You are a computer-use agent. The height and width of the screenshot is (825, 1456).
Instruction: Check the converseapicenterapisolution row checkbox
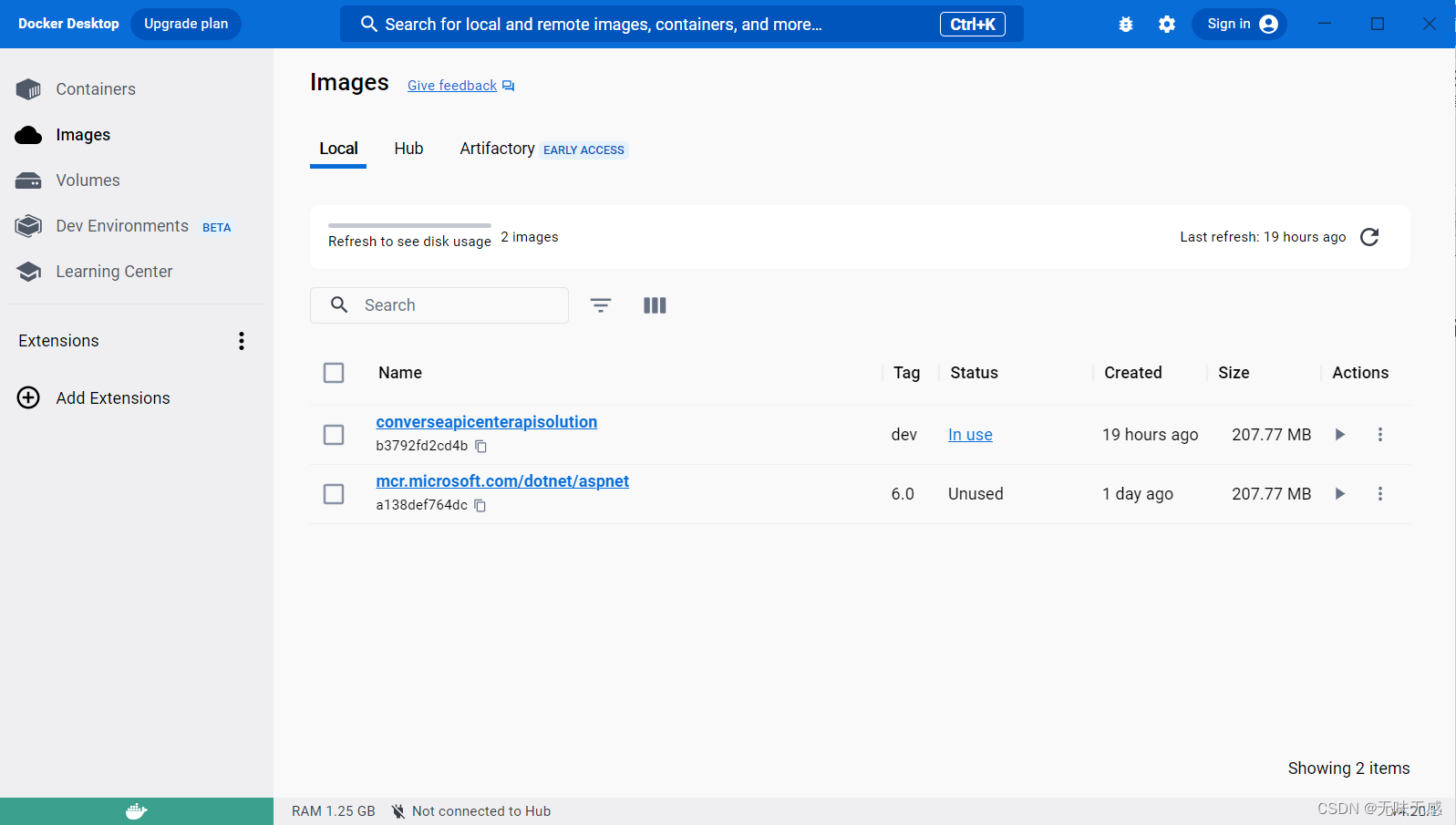point(334,435)
